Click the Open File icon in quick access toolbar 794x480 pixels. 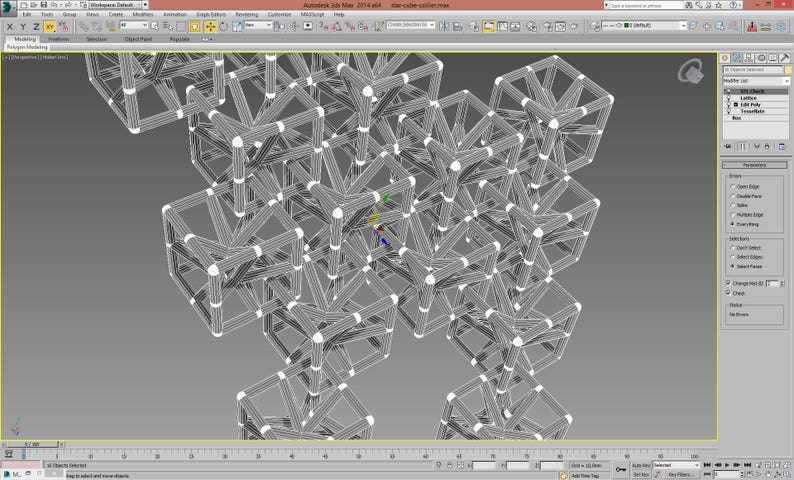(33, 5)
